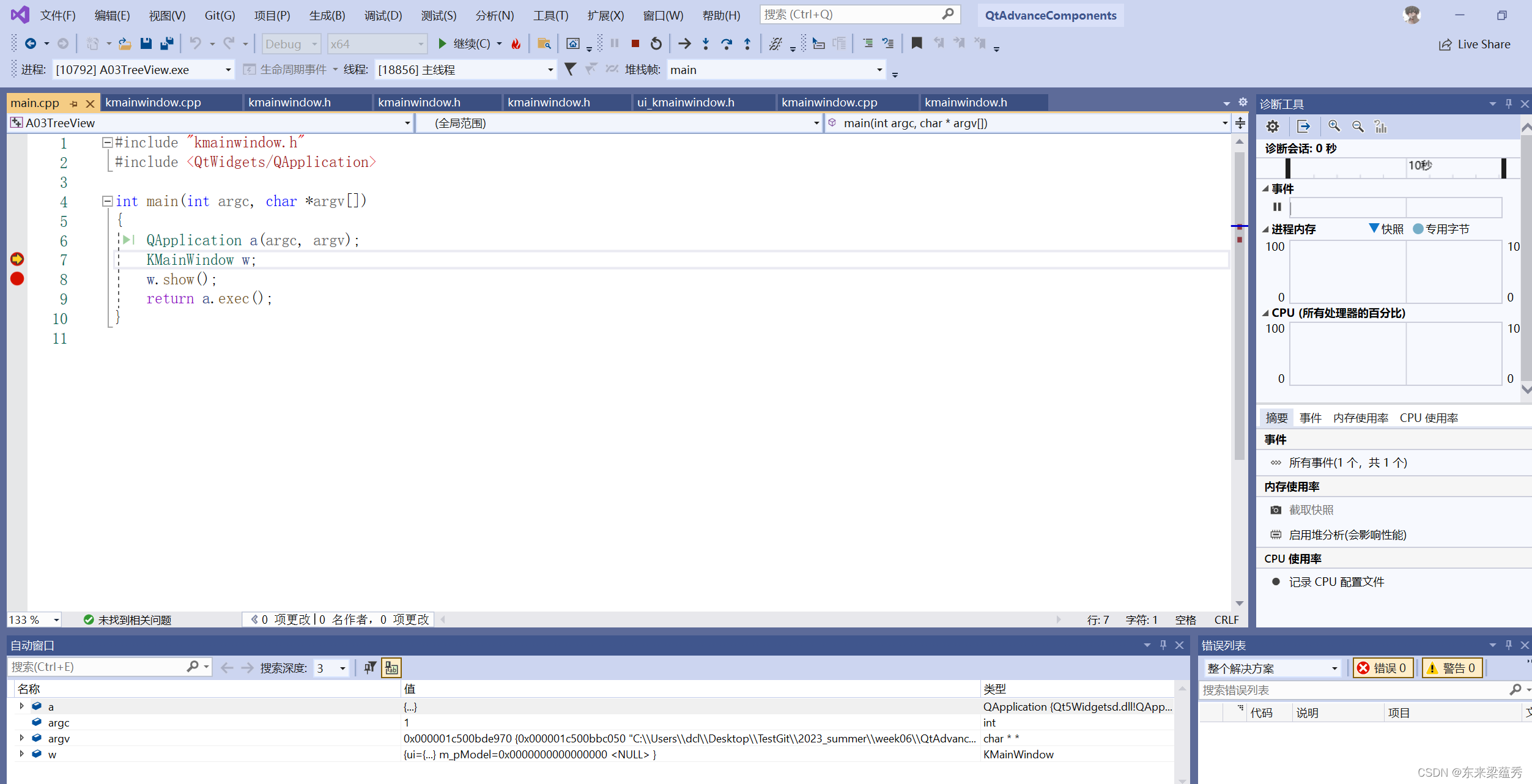
Task: Toggle the 错误 0 errors filter
Action: [1383, 668]
